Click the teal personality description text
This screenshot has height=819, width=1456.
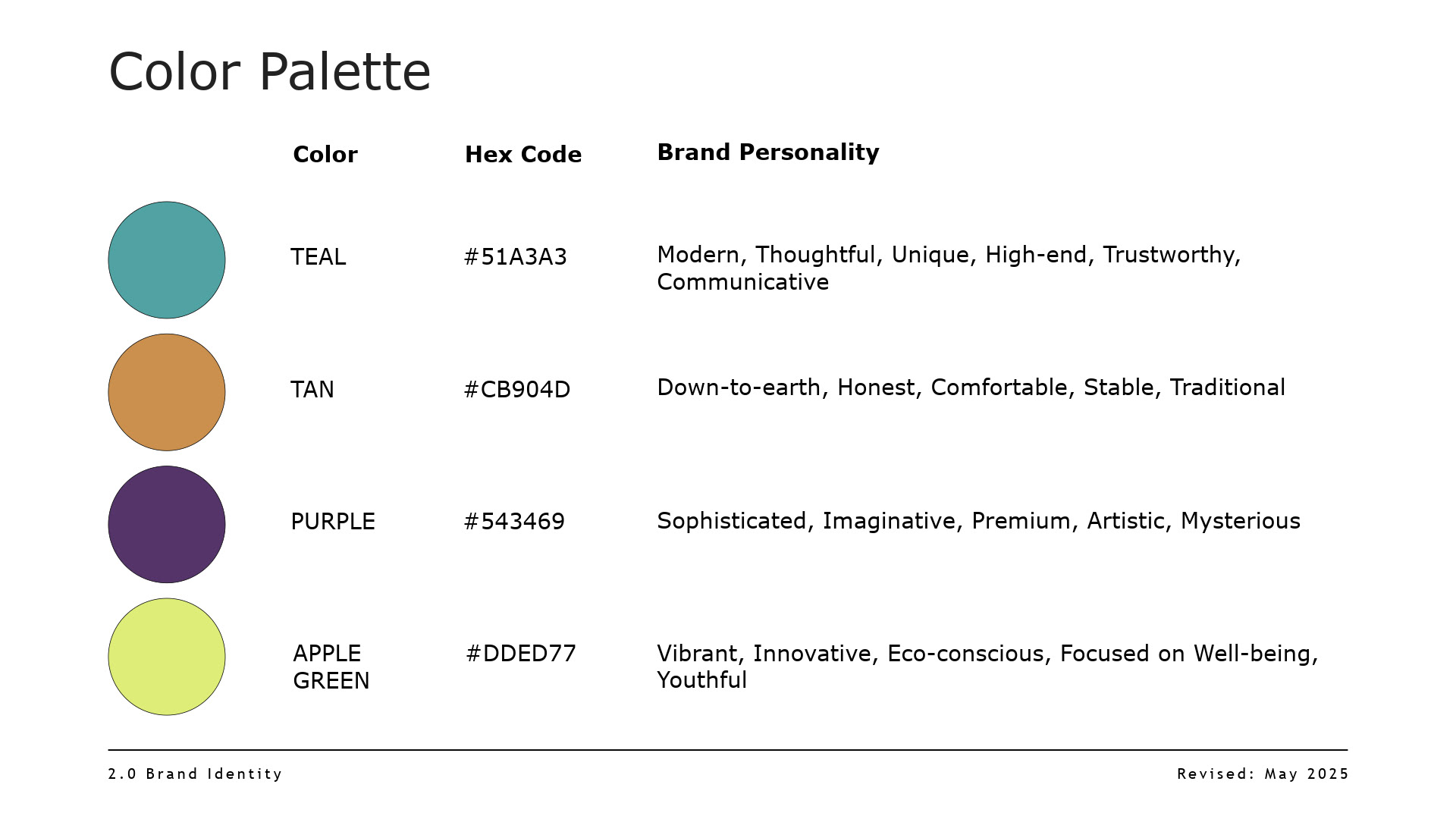click(948, 268)
